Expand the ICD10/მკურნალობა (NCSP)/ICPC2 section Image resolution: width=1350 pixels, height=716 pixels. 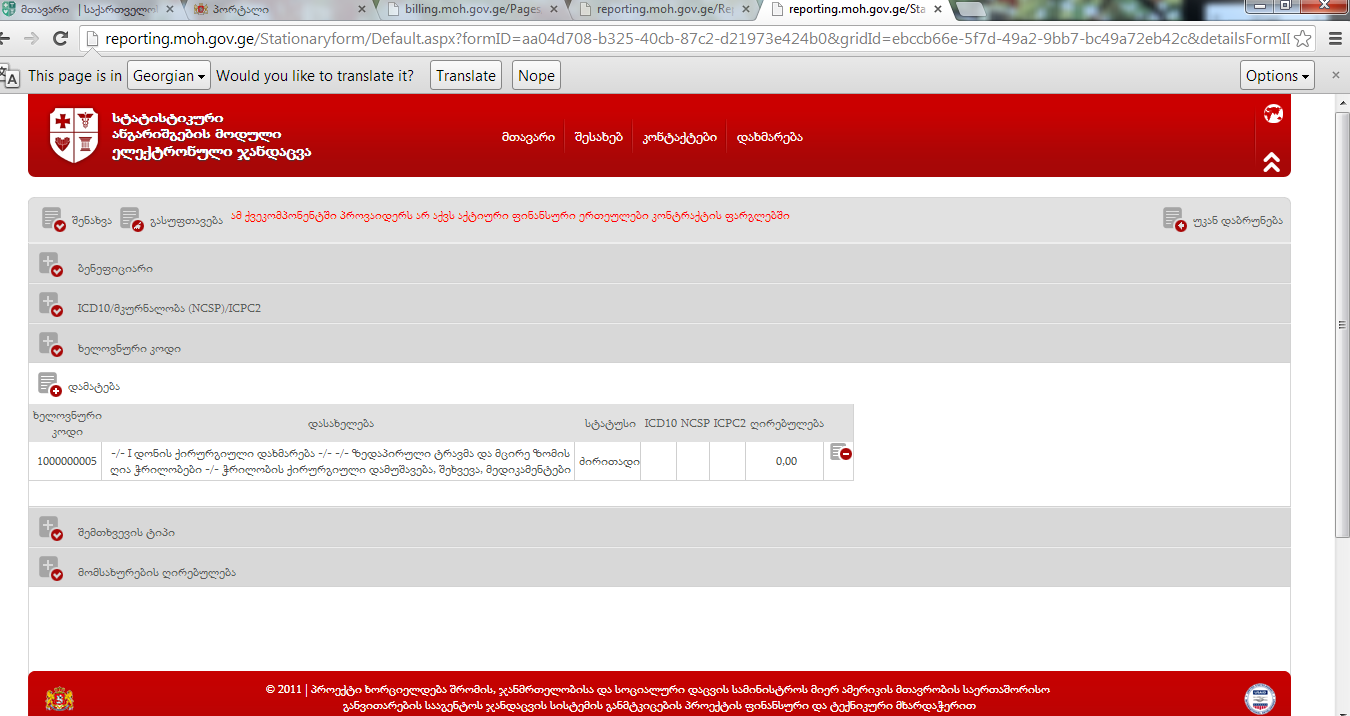[50, 305]
